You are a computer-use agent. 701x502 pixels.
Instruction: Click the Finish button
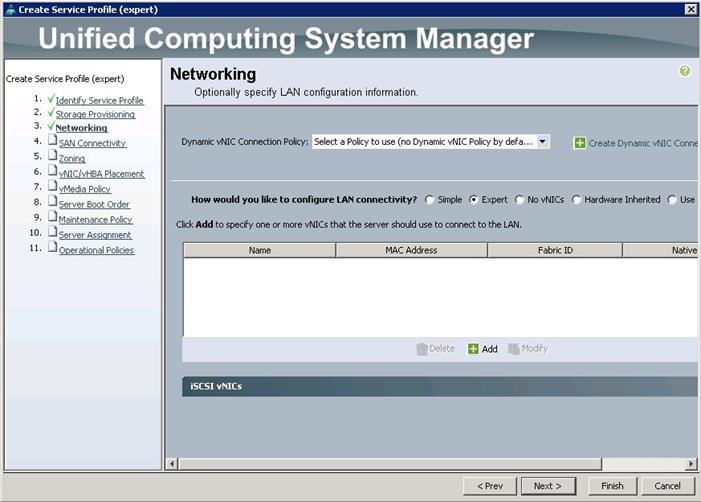coord(612,486)
